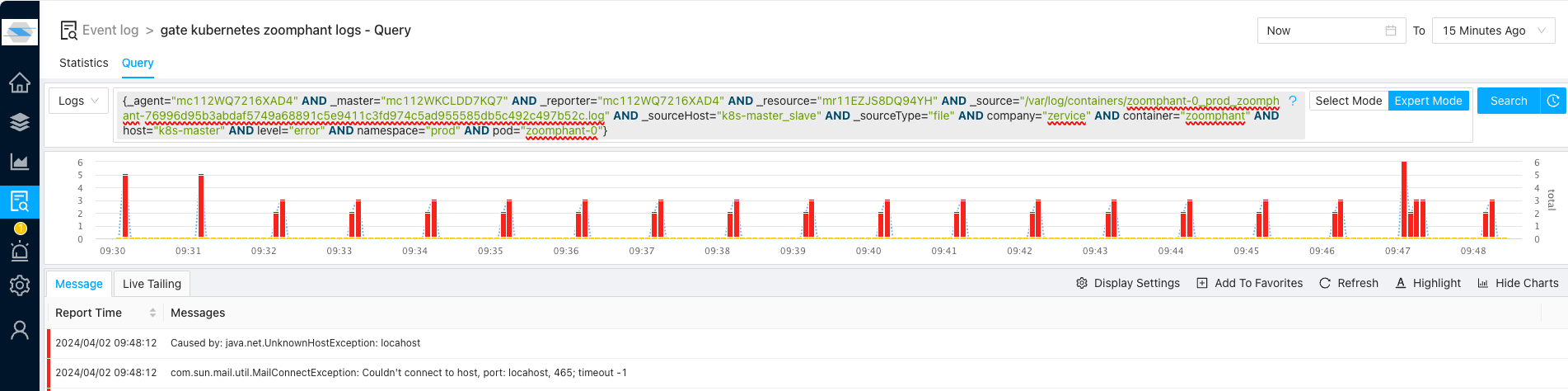Open the Live Tailing tab
1568x391 pixels.
click(152, 284)
